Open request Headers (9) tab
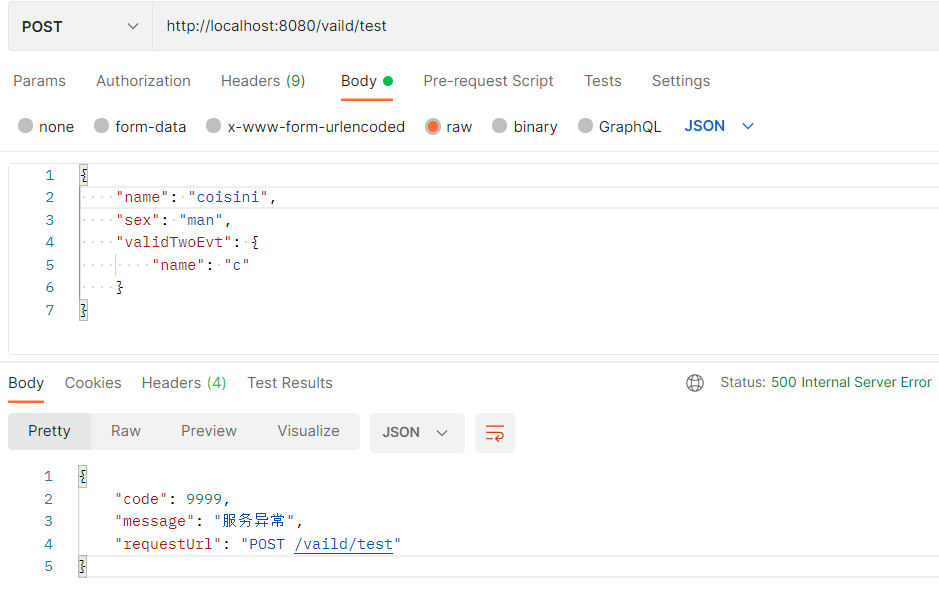This screenshot has width=939, height=593. 263,81
